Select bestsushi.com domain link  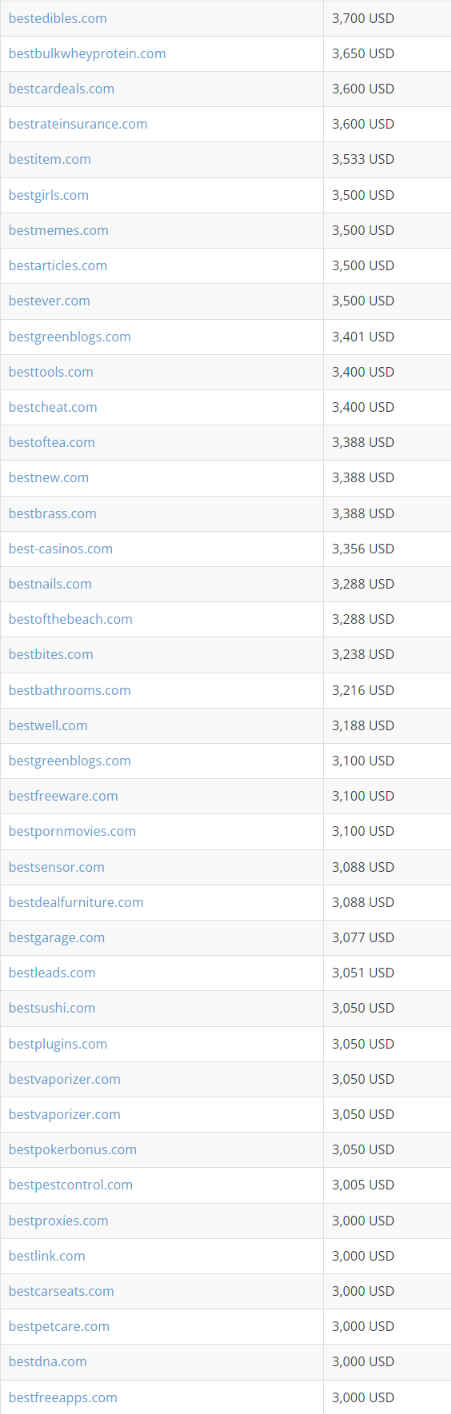[52, 1008]
